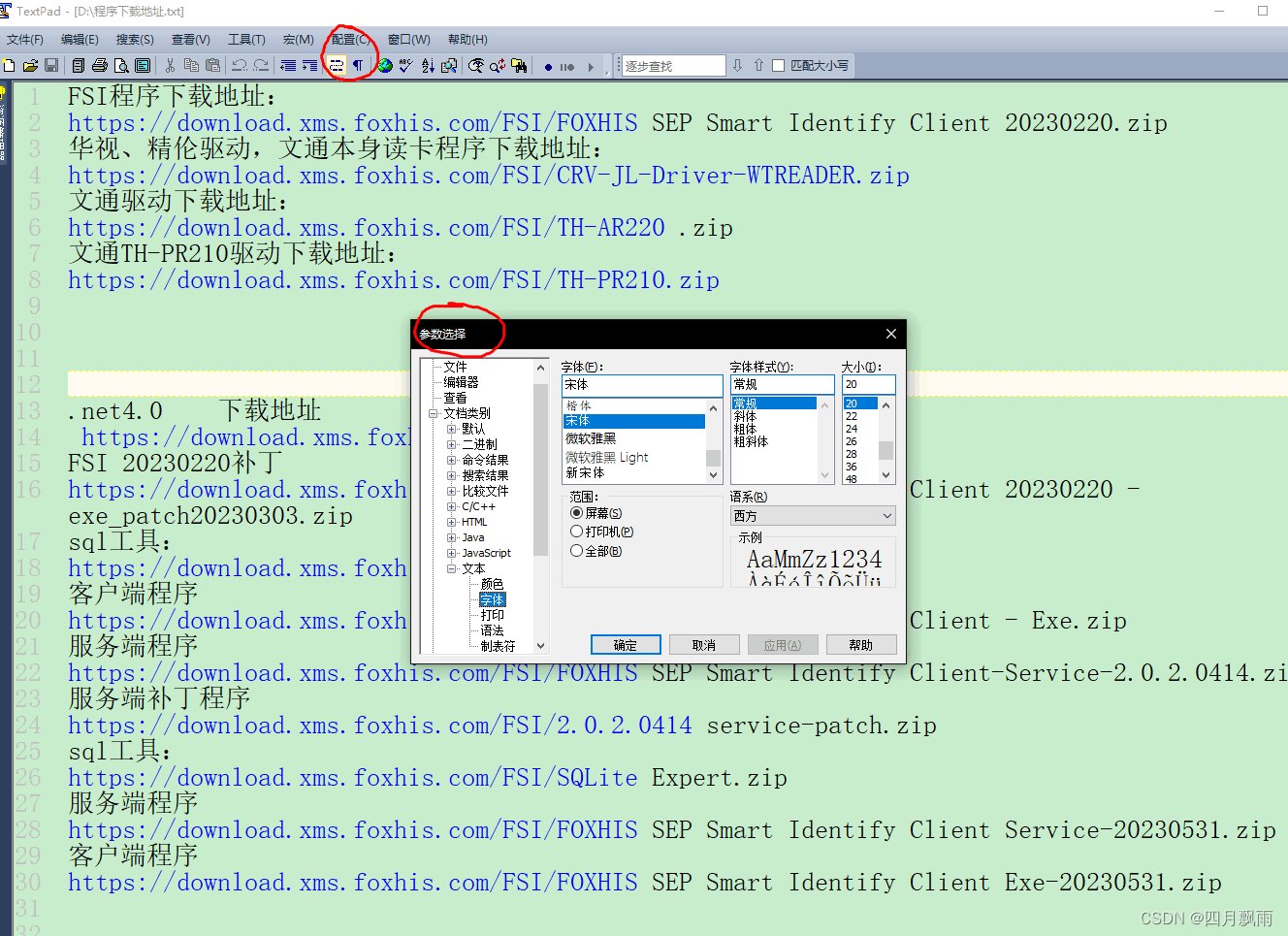Screen dimensions: 1288x936
Task: Run the ABC spell check icon
Action: coord(405,66)
